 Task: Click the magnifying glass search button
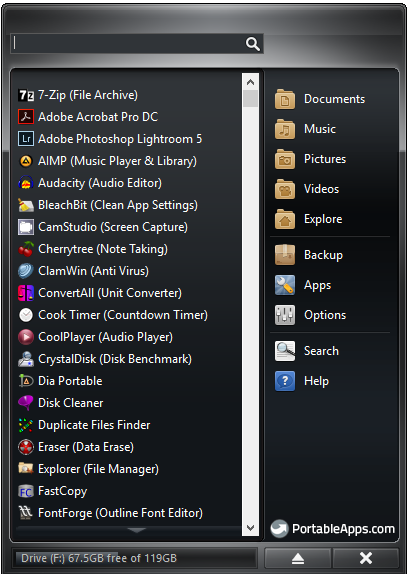(253, 44)
